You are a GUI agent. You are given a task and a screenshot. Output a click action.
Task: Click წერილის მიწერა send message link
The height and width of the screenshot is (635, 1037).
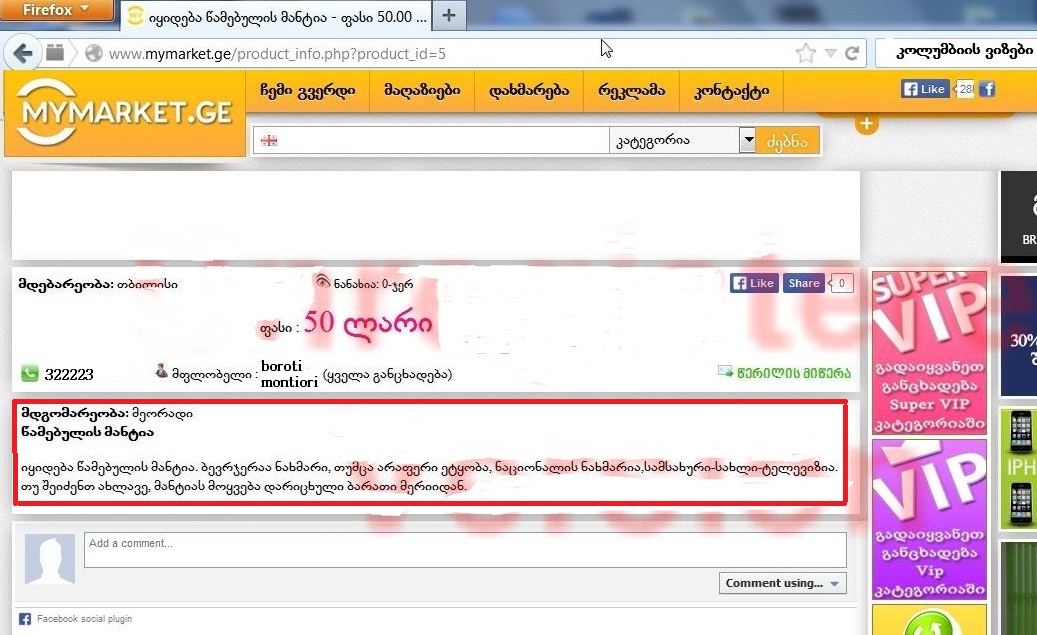point(794,373)
